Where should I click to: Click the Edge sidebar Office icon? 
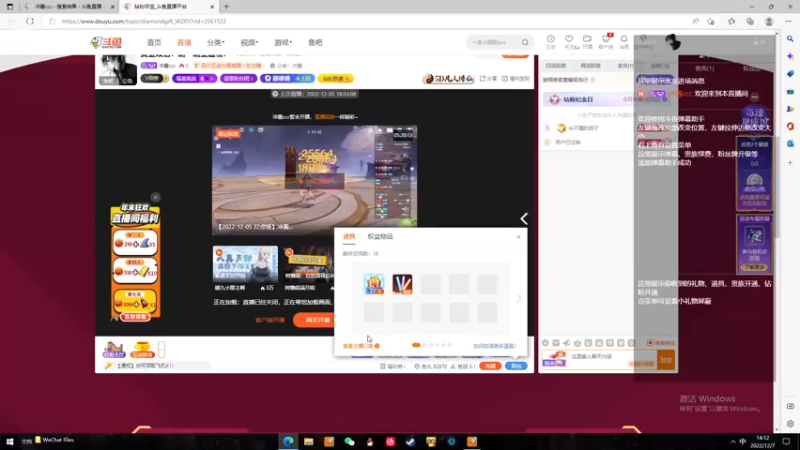pyautogui.click(x=790, y=126)
